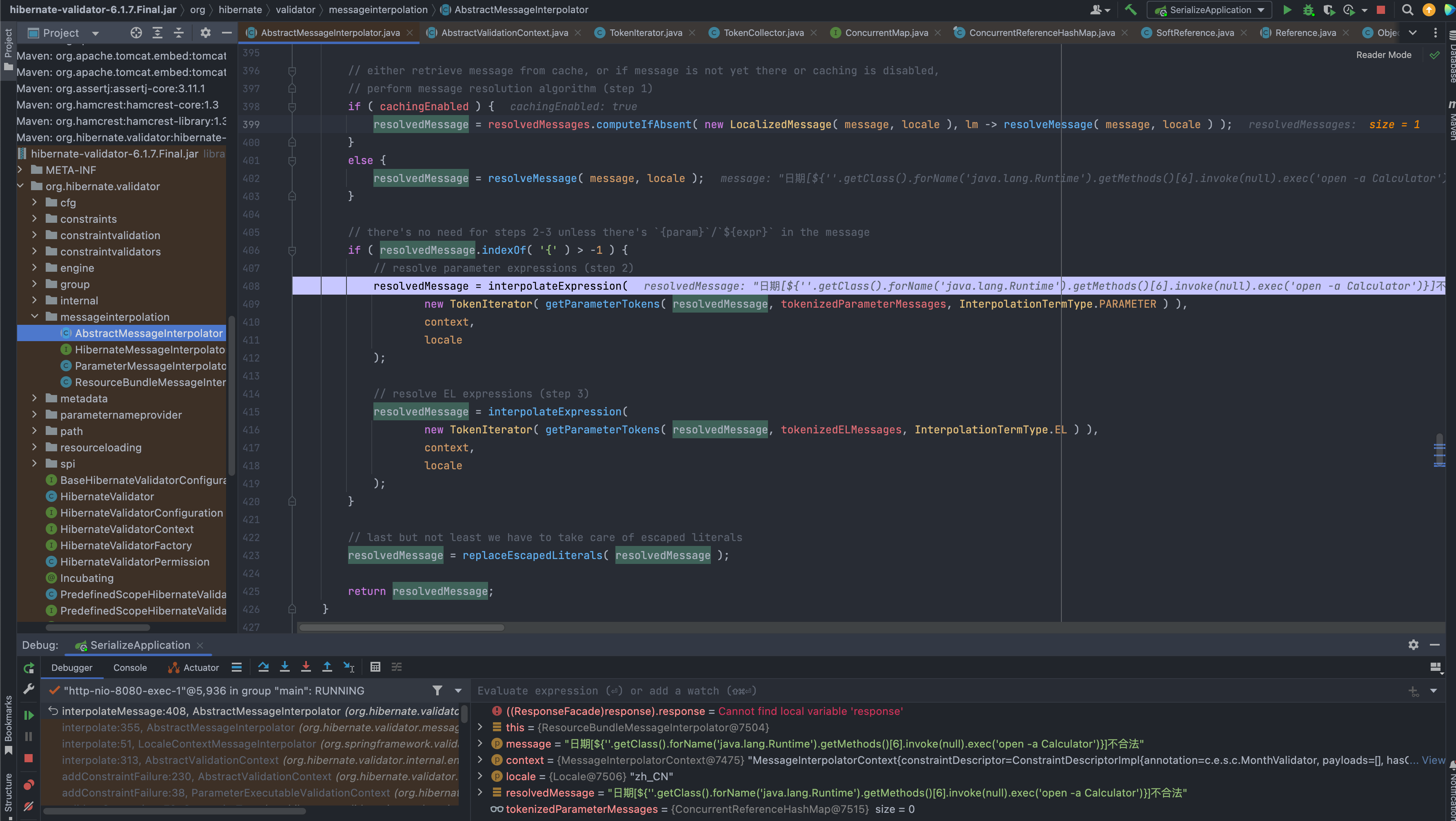This screenshot has height=821, width=1456.
Task: Expand the metadata package folder
Action: click(34, 398)
